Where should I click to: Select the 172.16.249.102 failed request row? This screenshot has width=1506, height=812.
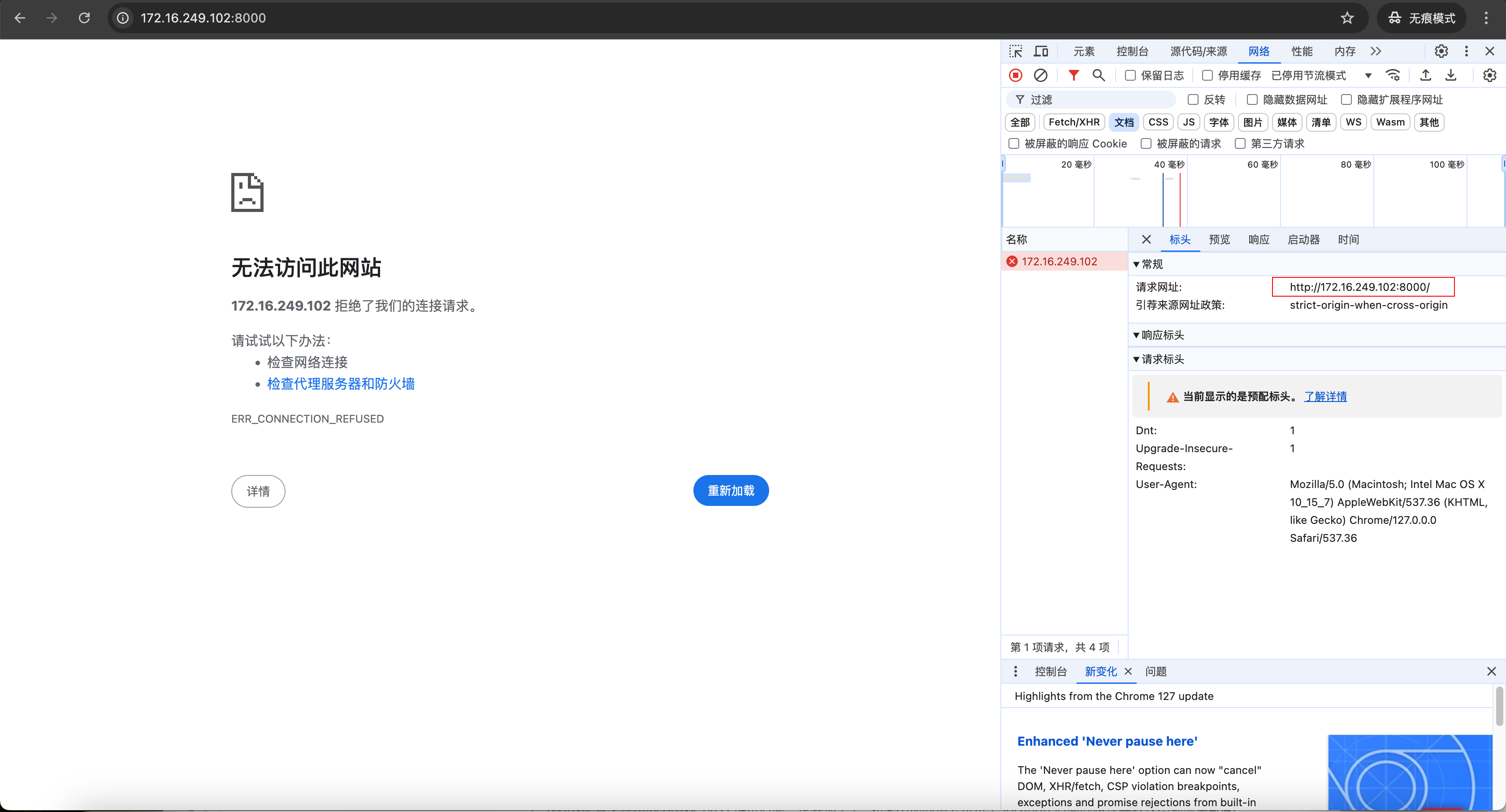1064,261
